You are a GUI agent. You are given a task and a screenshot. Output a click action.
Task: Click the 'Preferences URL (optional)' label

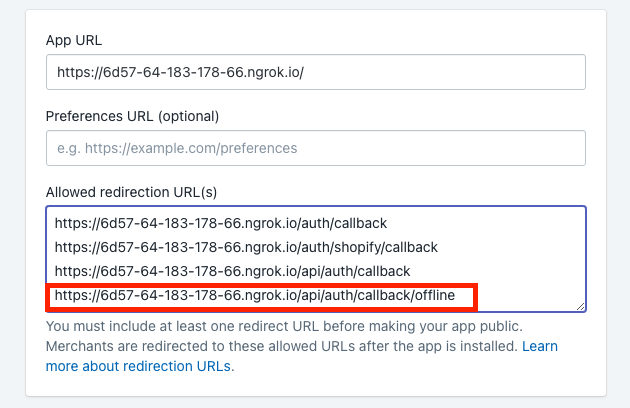click(132, 116)
